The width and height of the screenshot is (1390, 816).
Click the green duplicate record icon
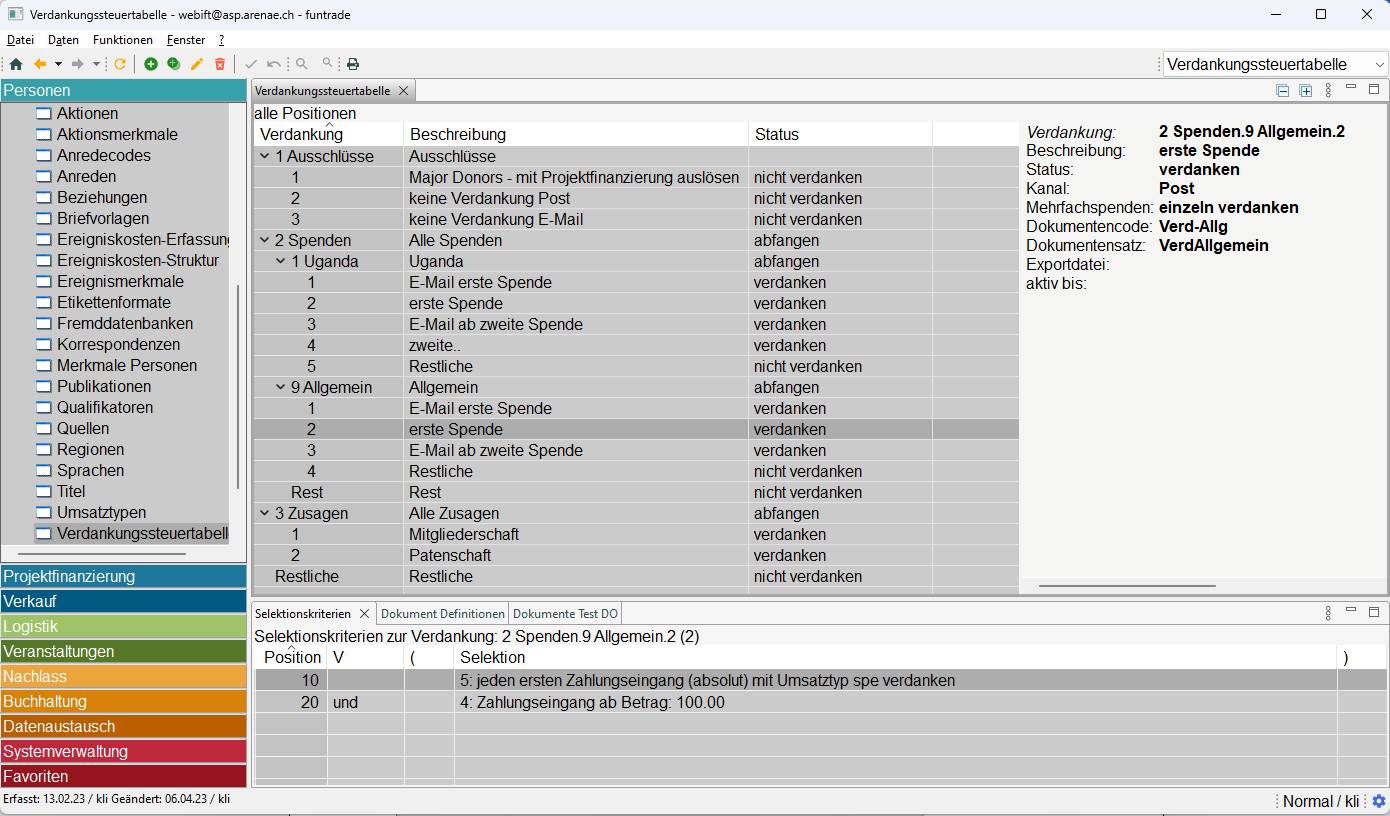click(174, 64)
